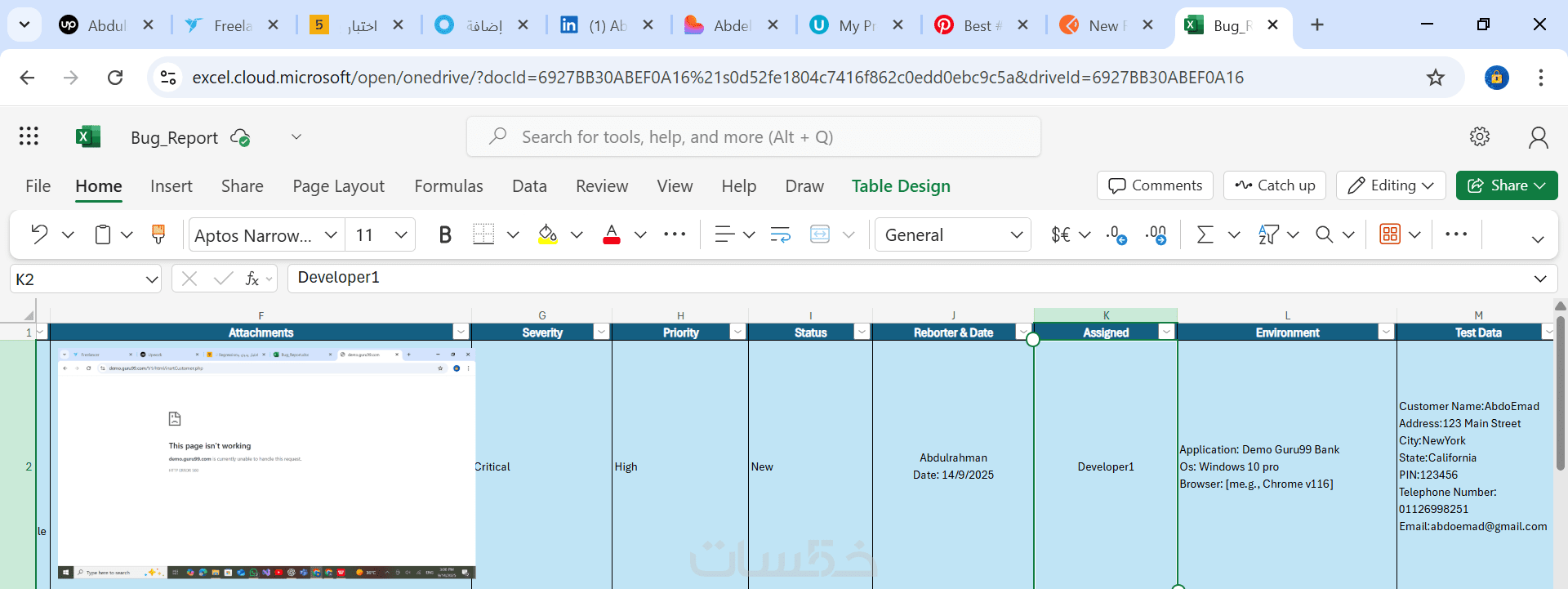
Task: Switch to the Formulas ribbon tab
Action: tap(448, 186)
